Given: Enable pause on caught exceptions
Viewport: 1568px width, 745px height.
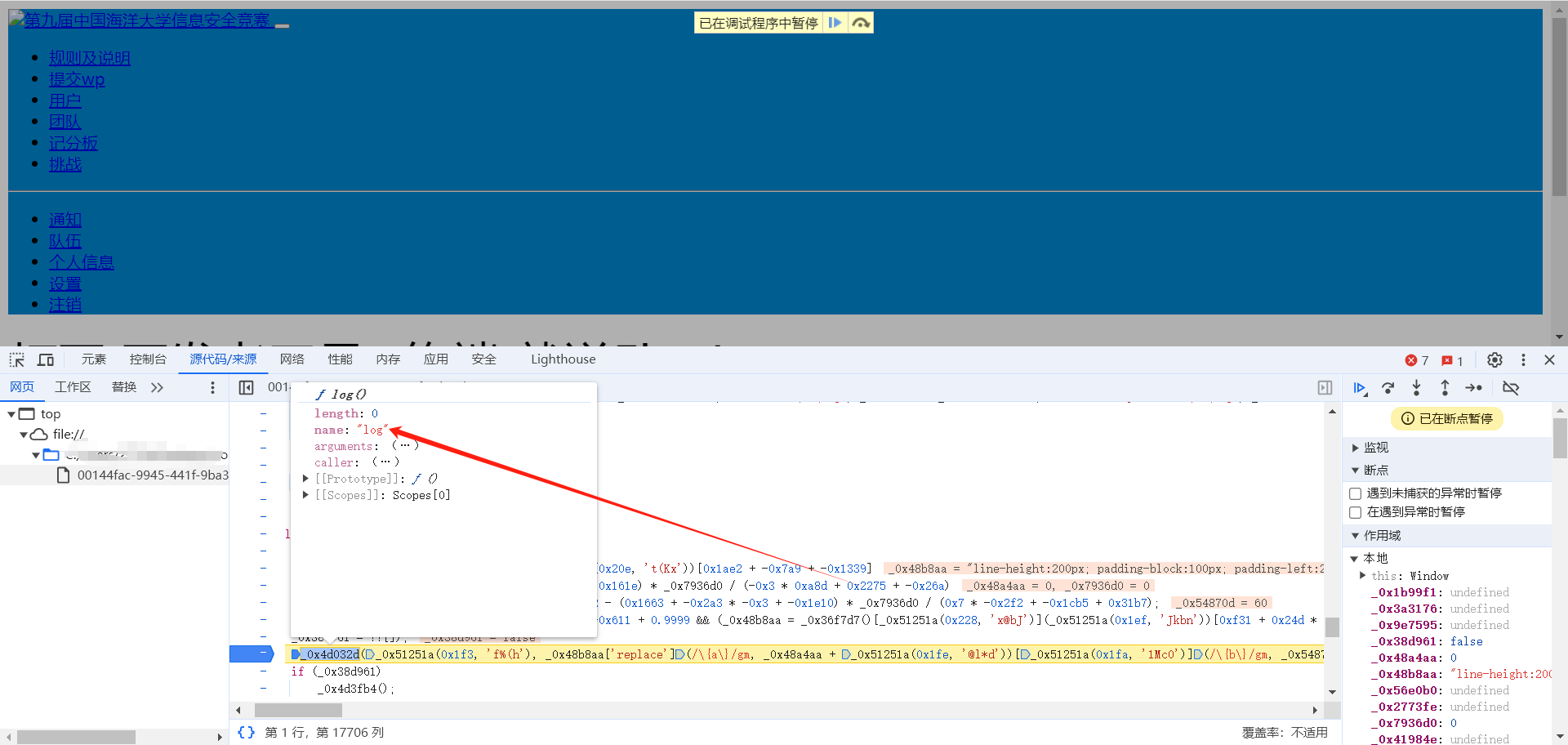Looking at the screenshot, I should pyautogui.click(x=1355, y=512).
